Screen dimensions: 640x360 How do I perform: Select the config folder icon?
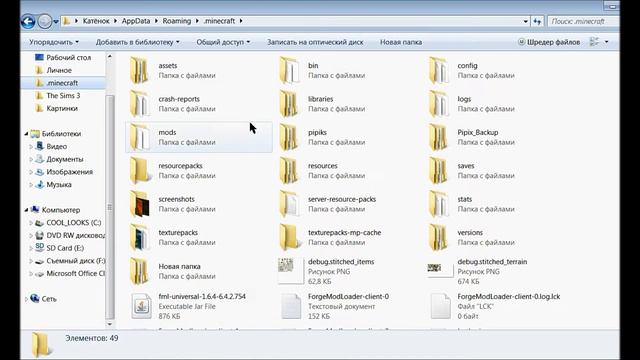(x=439, y=71)
